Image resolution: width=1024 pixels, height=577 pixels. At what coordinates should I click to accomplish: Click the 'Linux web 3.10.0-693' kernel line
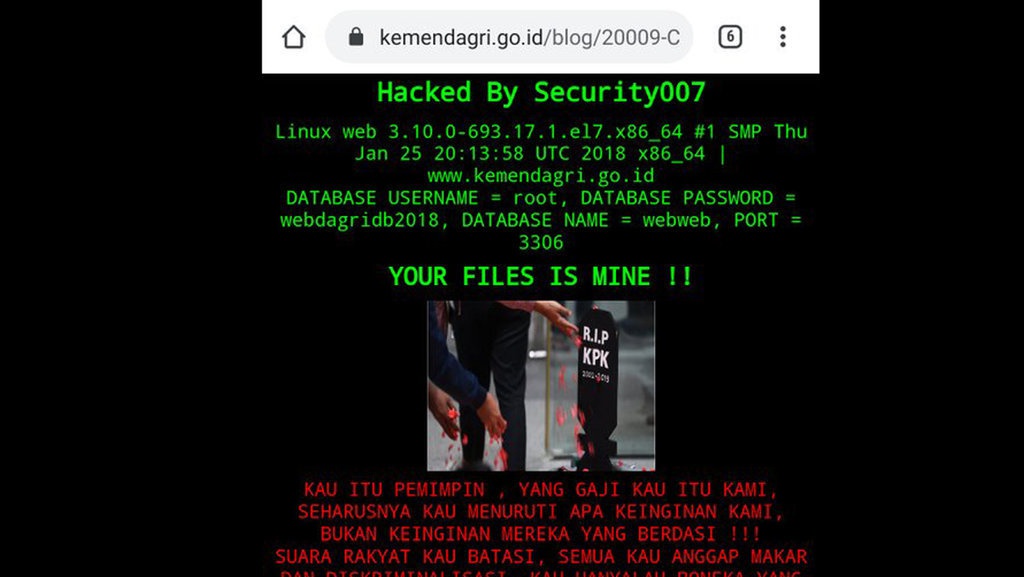coord(541,131)
